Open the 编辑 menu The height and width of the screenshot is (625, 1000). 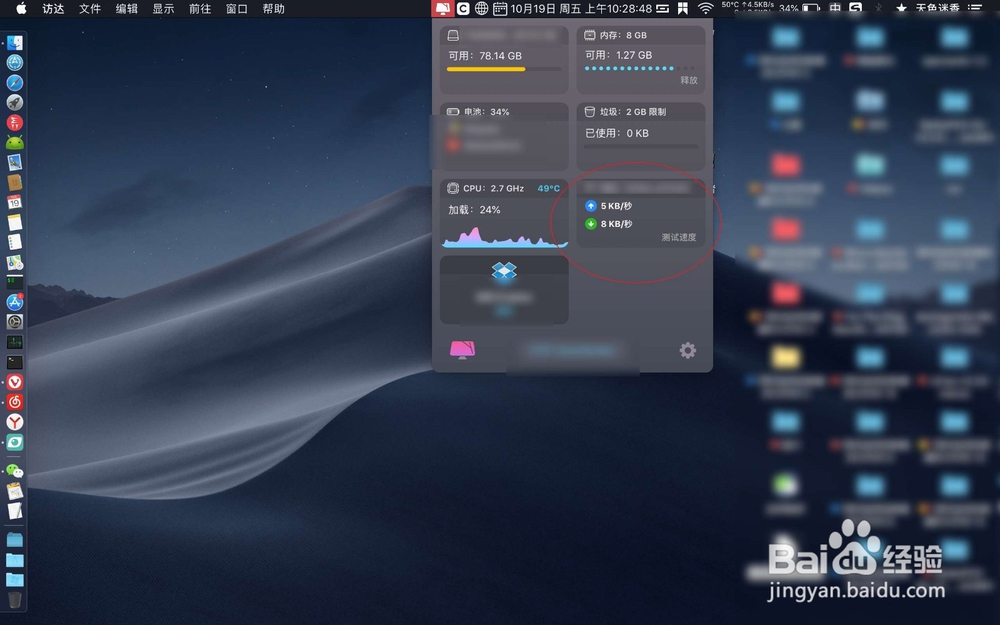click(126, 9)
